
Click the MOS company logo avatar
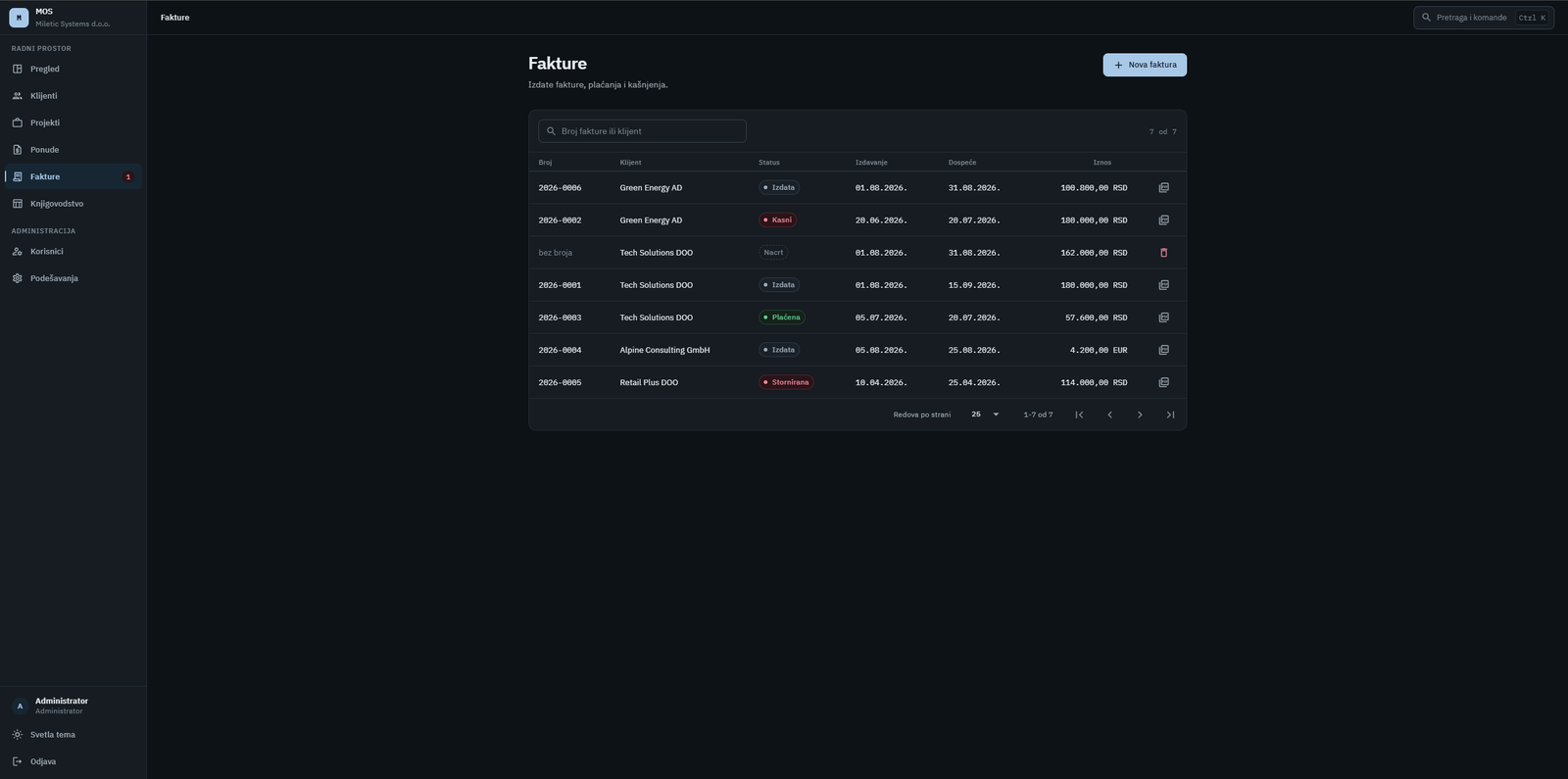[19, 18]
